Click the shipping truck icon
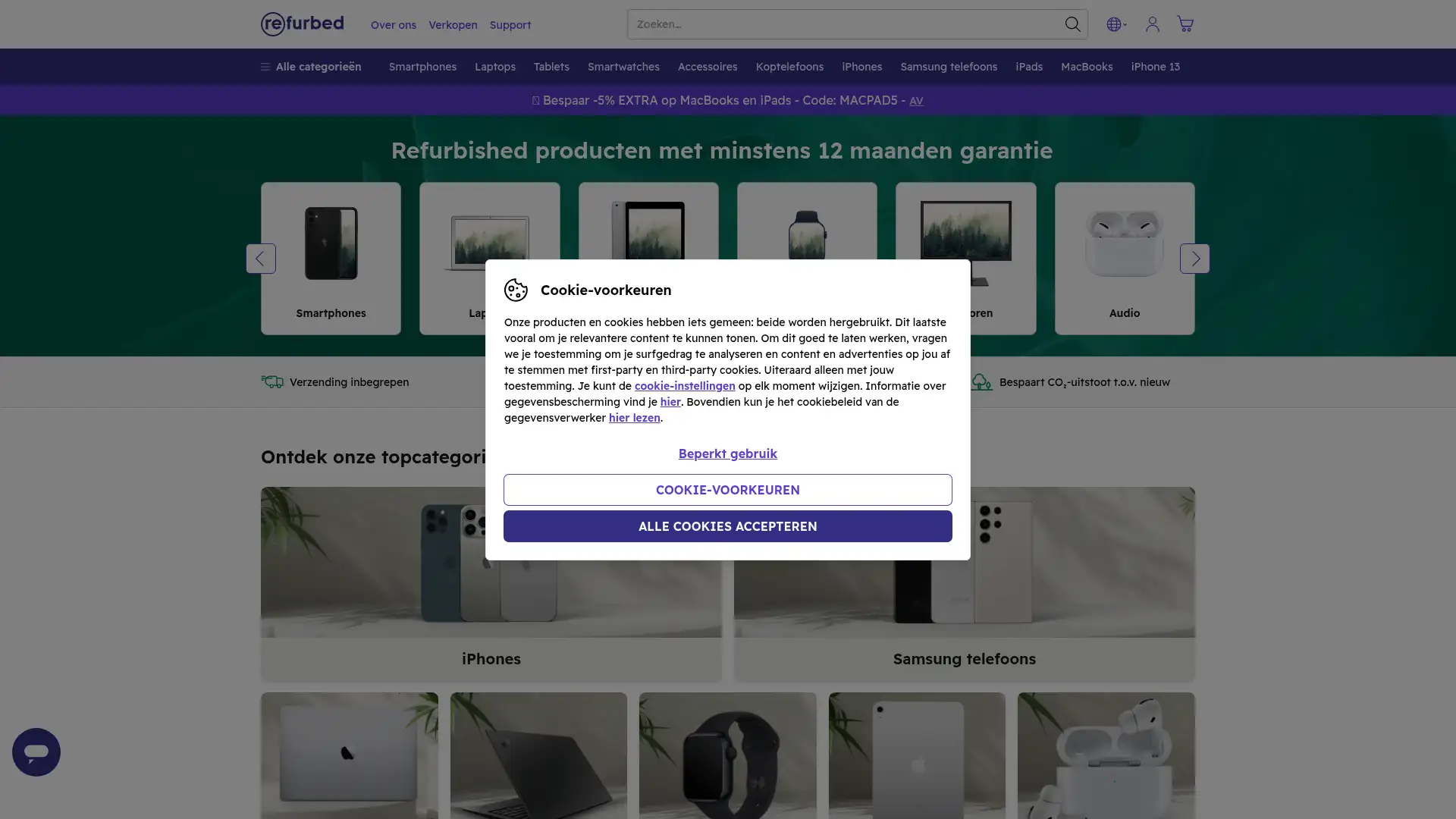Viewport: 1456px width, 819px height. 271,382
